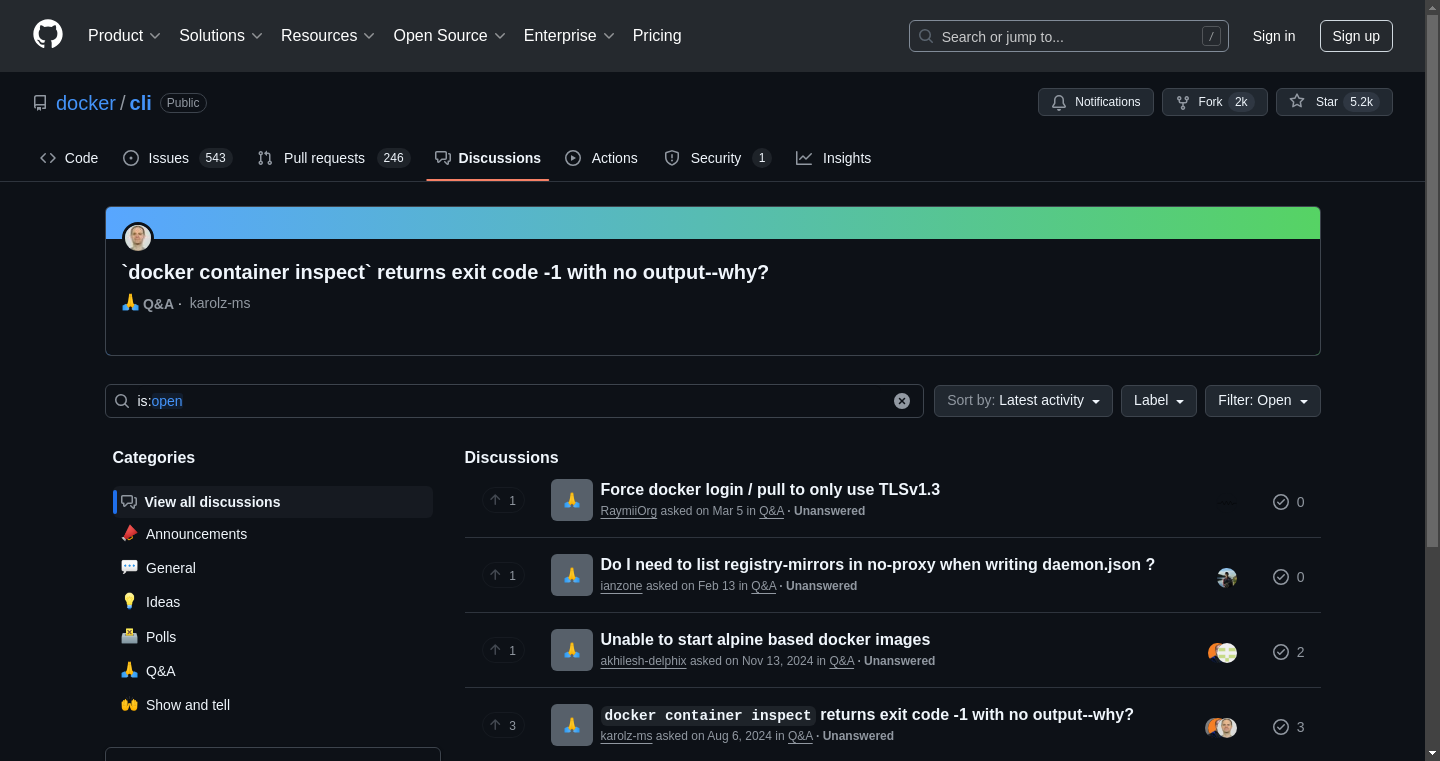
Task: Click participant avatar on registry-mirrors row
Action: click(x=1227, y=577)
